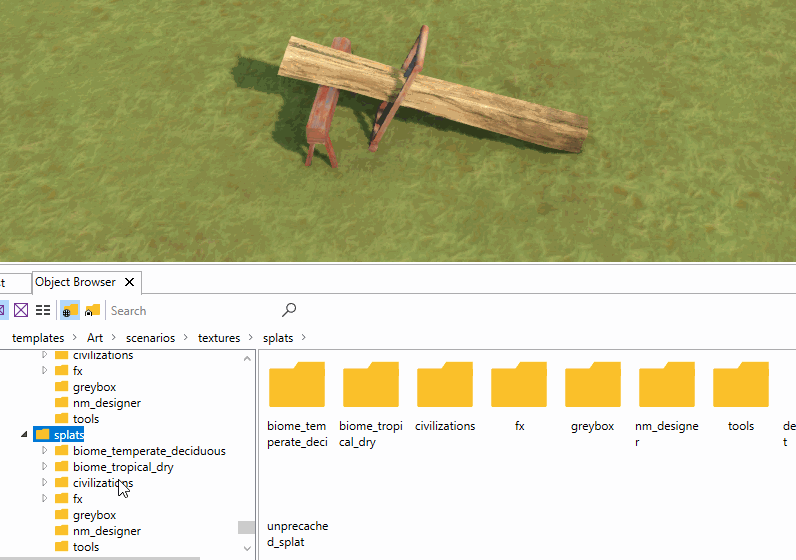796x560 pixels.
Task: Expand biome_temperate_deciduous in the tree
Action: pyautogui.click(x=45, y=450)
